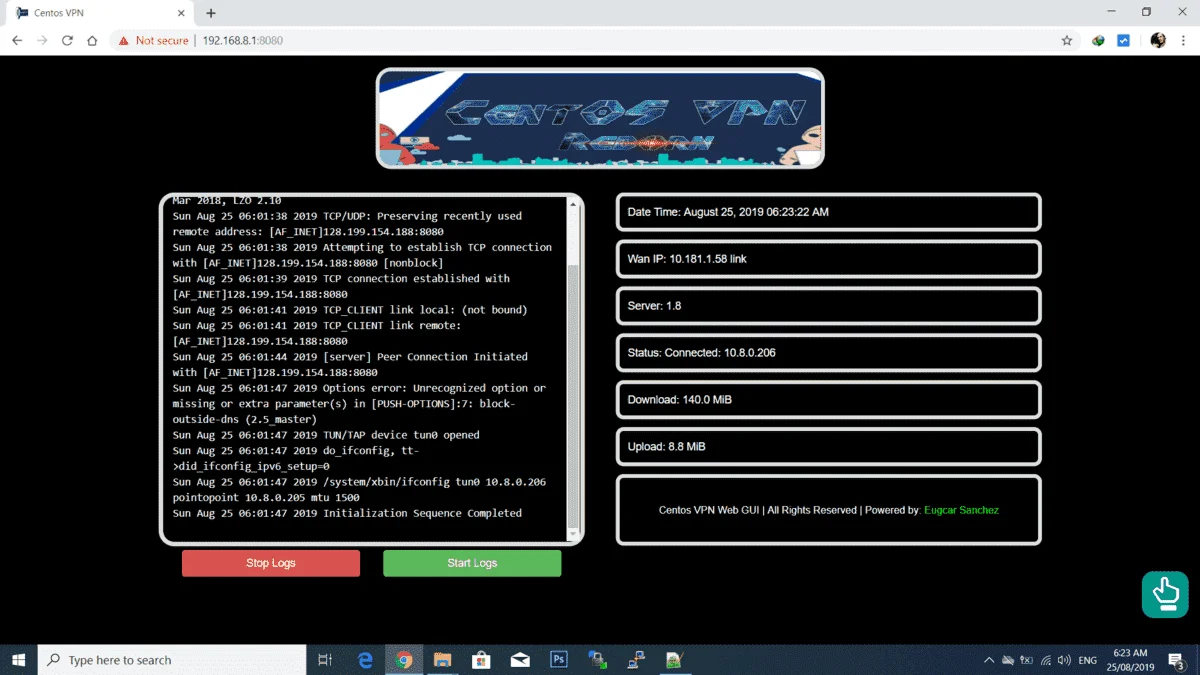Select the Upload: 8.8 MiB text
Viewport: 1200px width, 675px height.
pyautogui.click(x=666, y=447)
